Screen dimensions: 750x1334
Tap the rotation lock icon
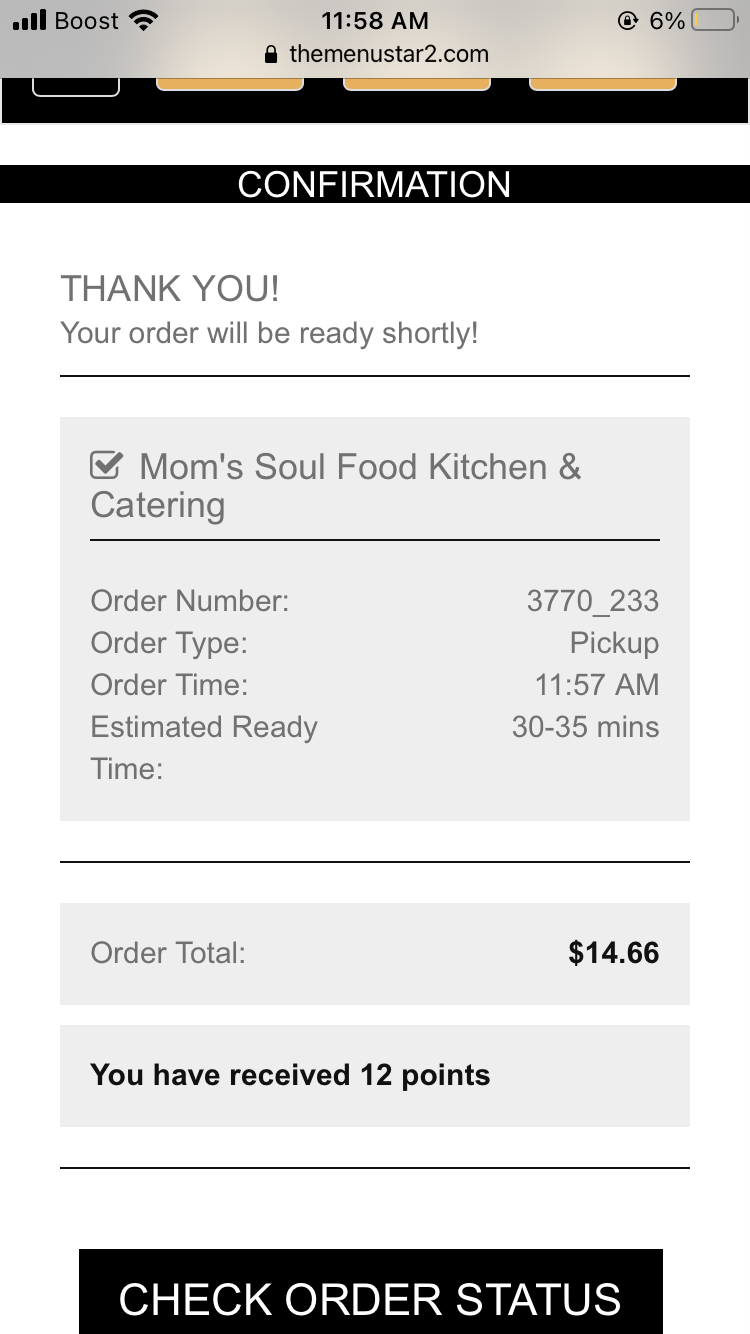tap(628, 21)
